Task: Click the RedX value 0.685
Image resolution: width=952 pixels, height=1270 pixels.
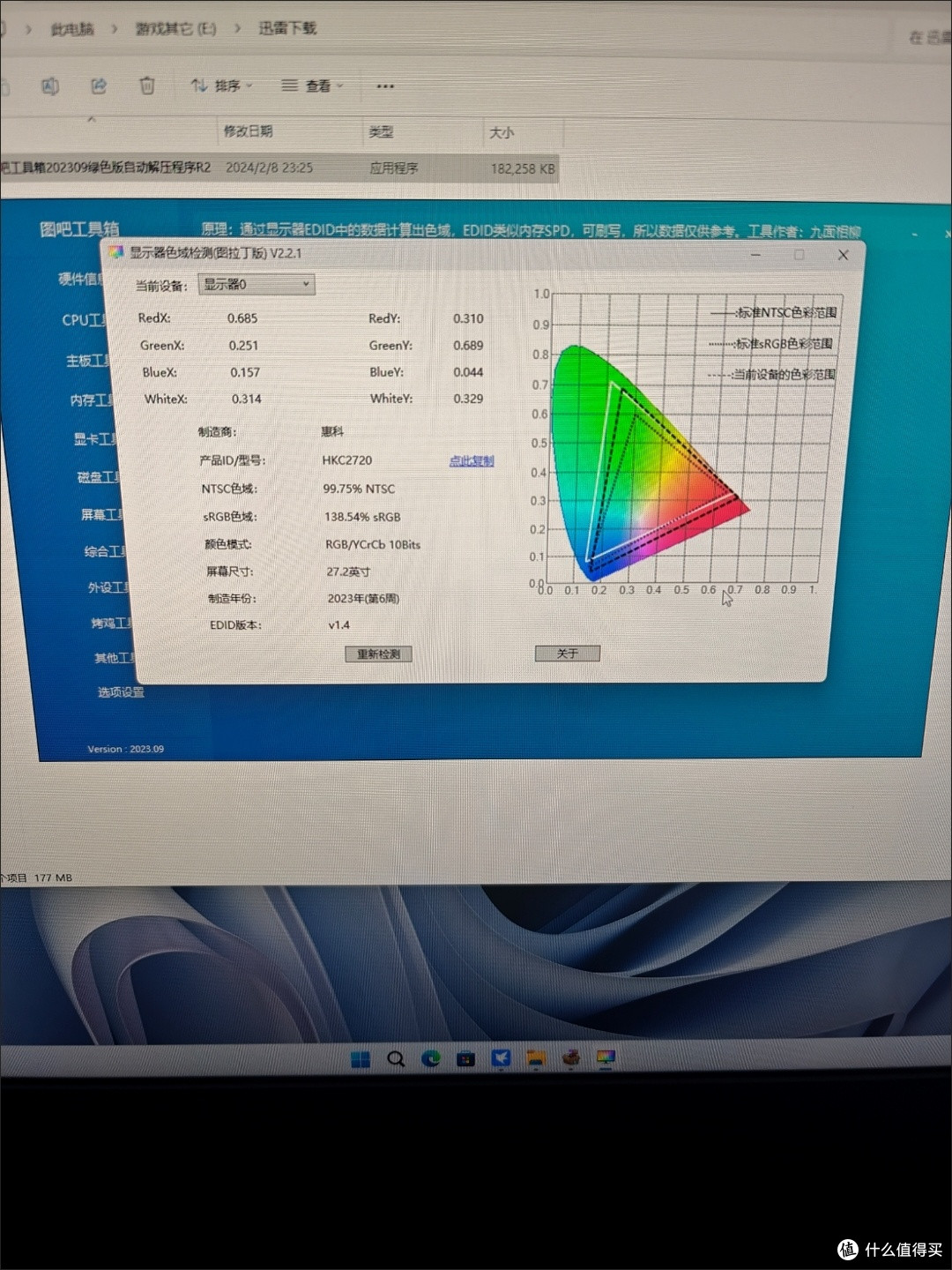Action: (x=242, y=318)
